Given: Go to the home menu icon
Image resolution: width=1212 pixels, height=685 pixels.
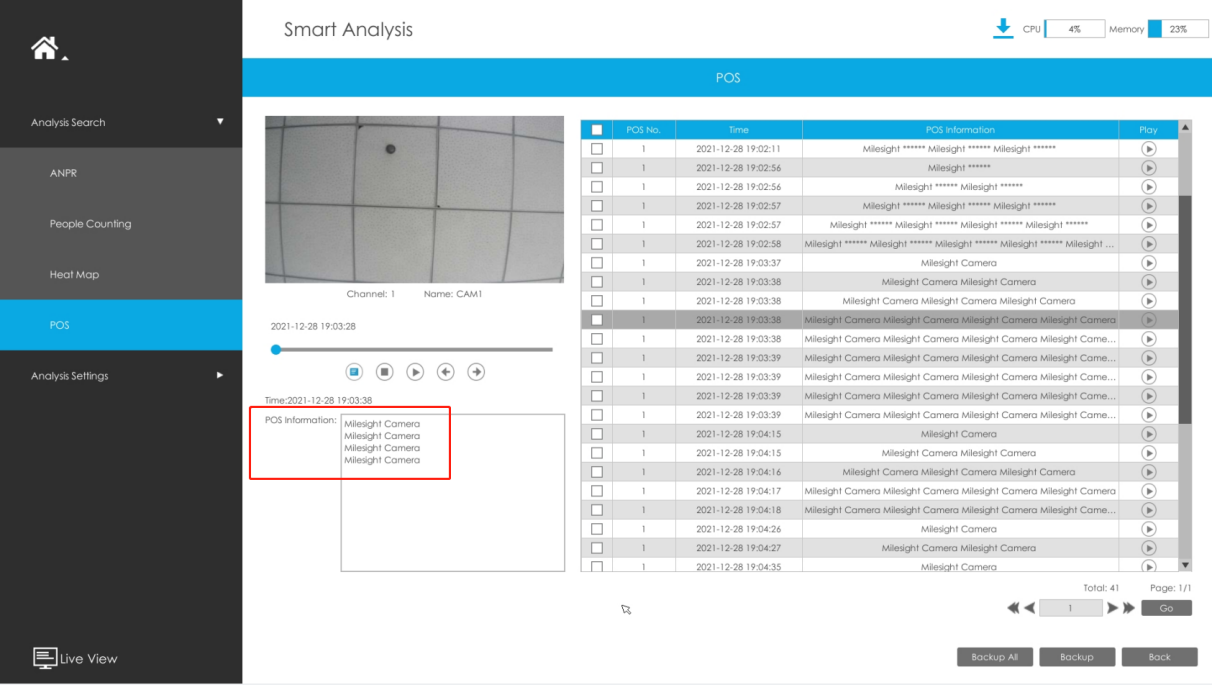Looking at the screenshot, I should click(45, 47).
